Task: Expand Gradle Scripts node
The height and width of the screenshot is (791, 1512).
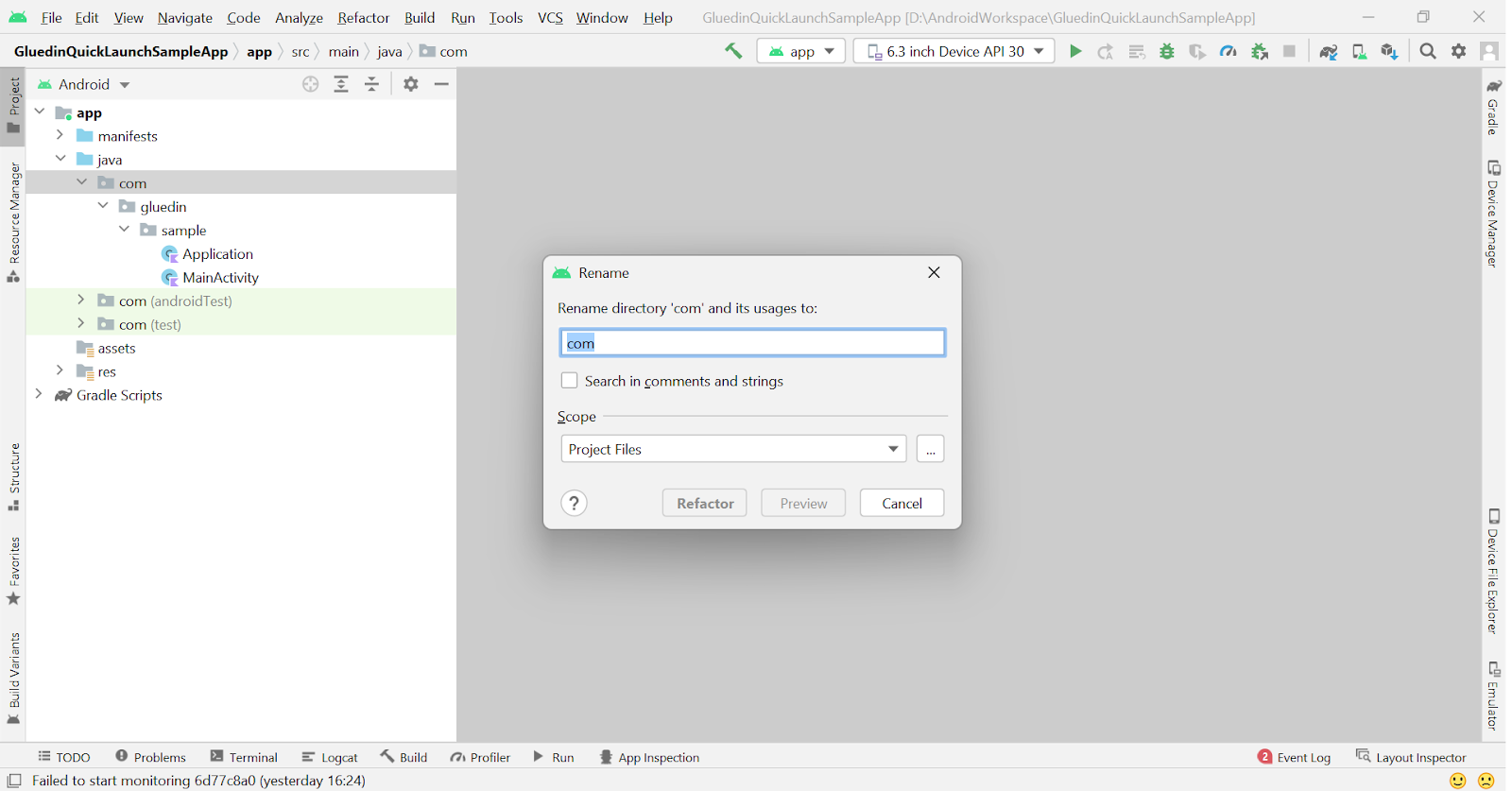Action: [39, 394]
